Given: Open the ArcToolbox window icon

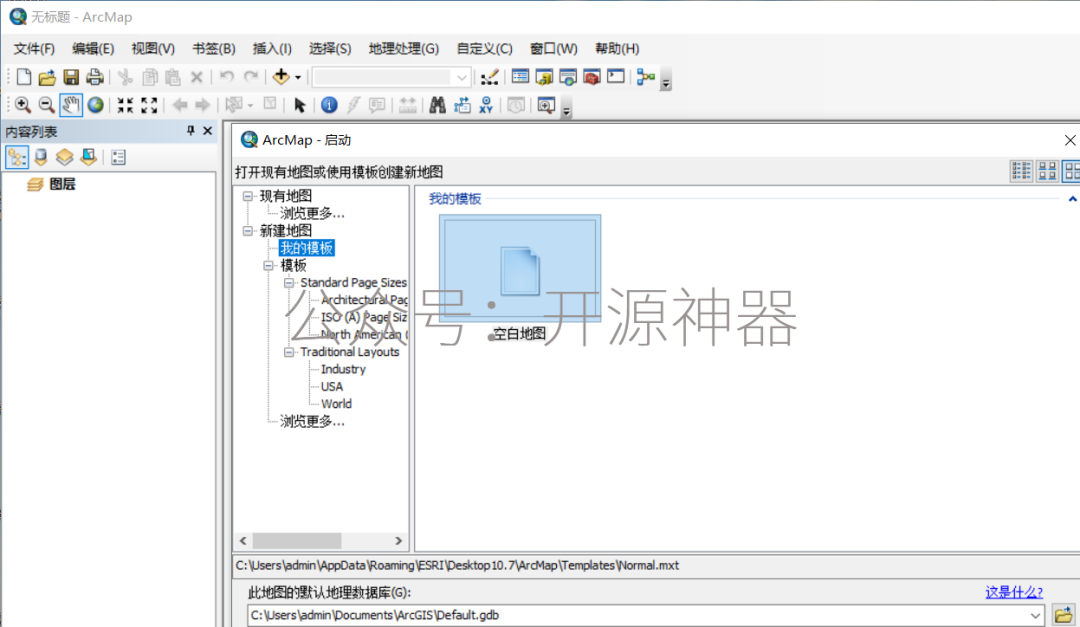Looking at the screenshot, I should 591,77.
